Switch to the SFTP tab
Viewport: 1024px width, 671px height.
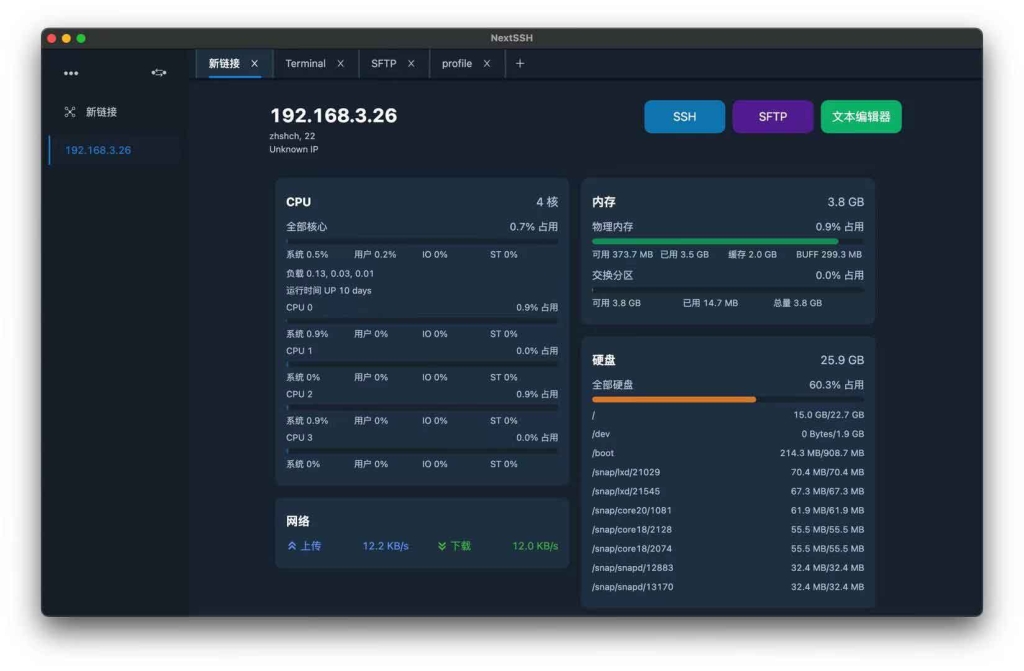pos(383,63)
